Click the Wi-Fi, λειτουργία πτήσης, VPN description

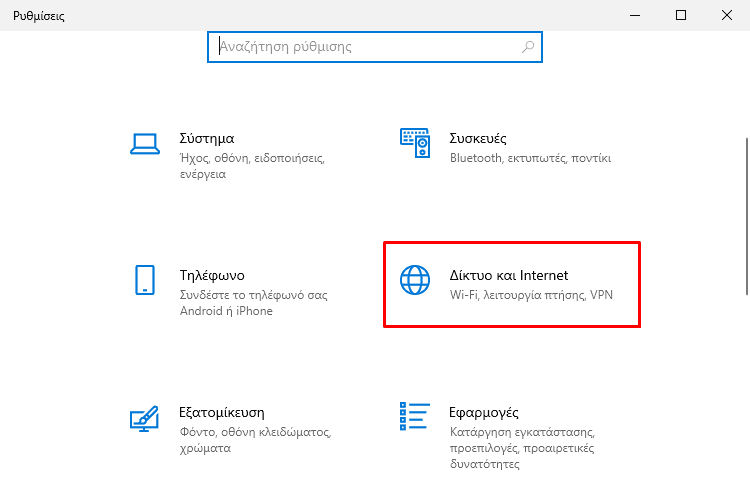coord(531,295)
